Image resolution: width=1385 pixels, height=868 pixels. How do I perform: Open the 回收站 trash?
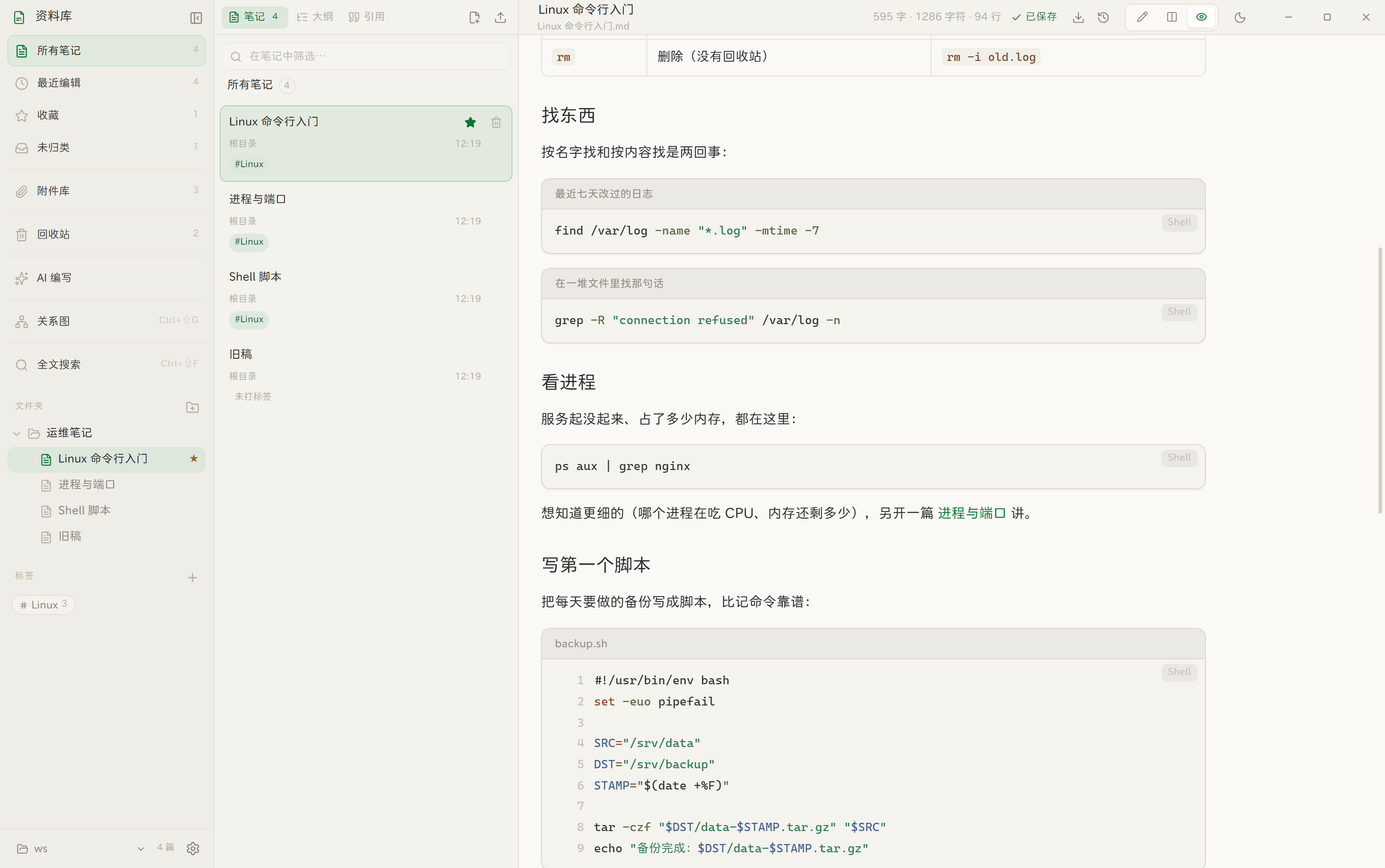point(107,234)
